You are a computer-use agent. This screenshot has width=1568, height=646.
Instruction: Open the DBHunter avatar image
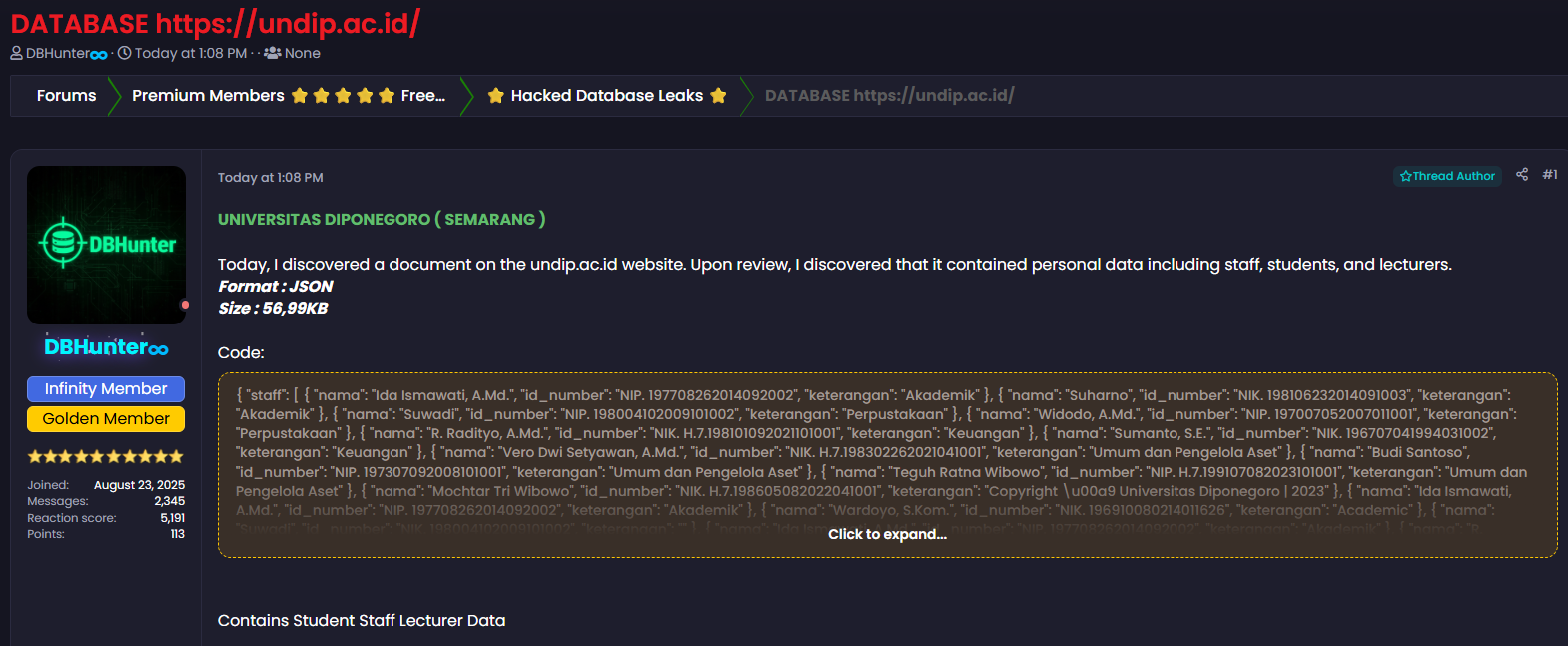coord(106,245)
